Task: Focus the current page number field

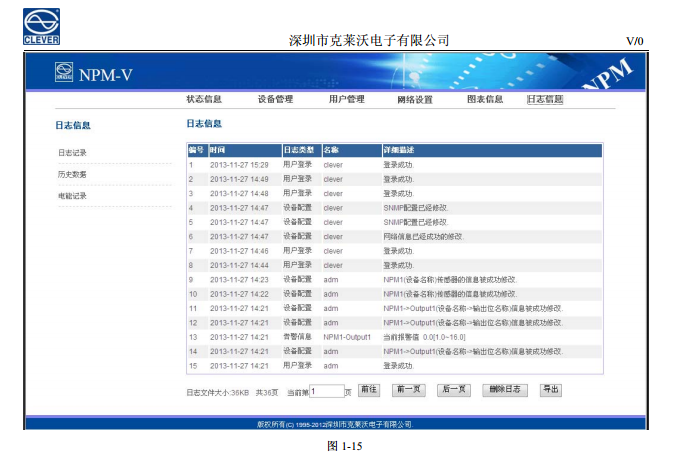Action: [327, 391]
